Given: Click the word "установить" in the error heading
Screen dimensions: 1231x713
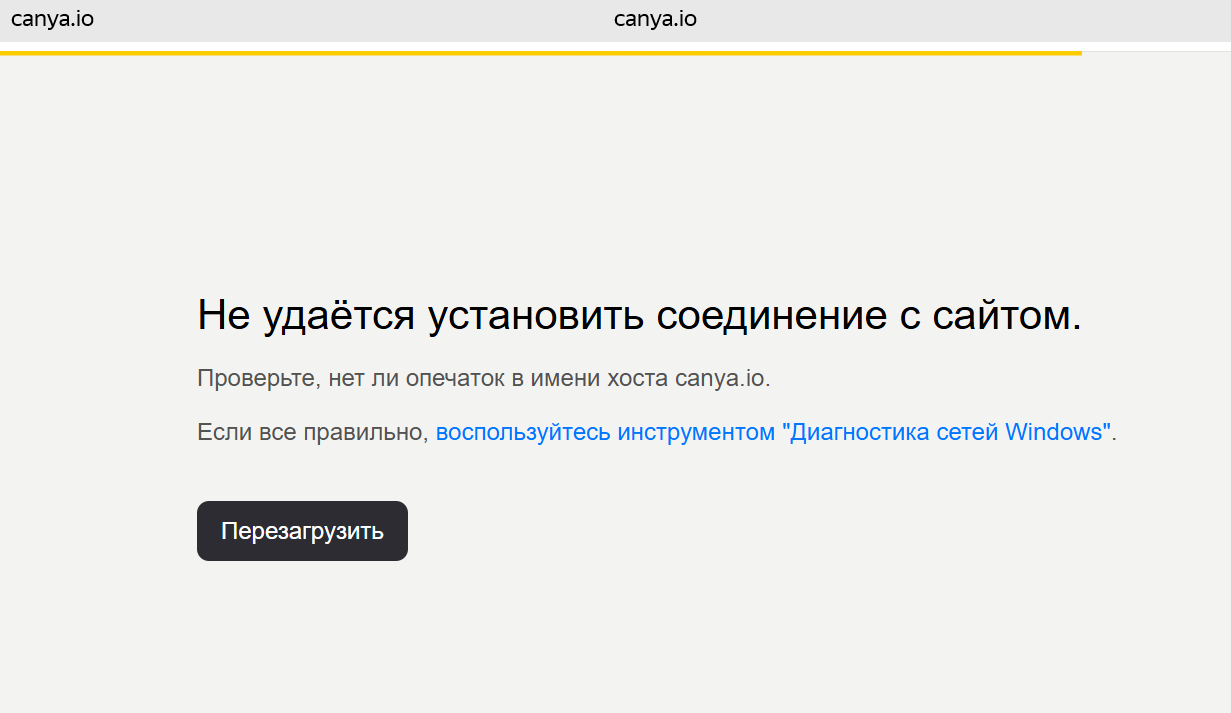Looking at the screenshot, I should click(x=537, y=316).
